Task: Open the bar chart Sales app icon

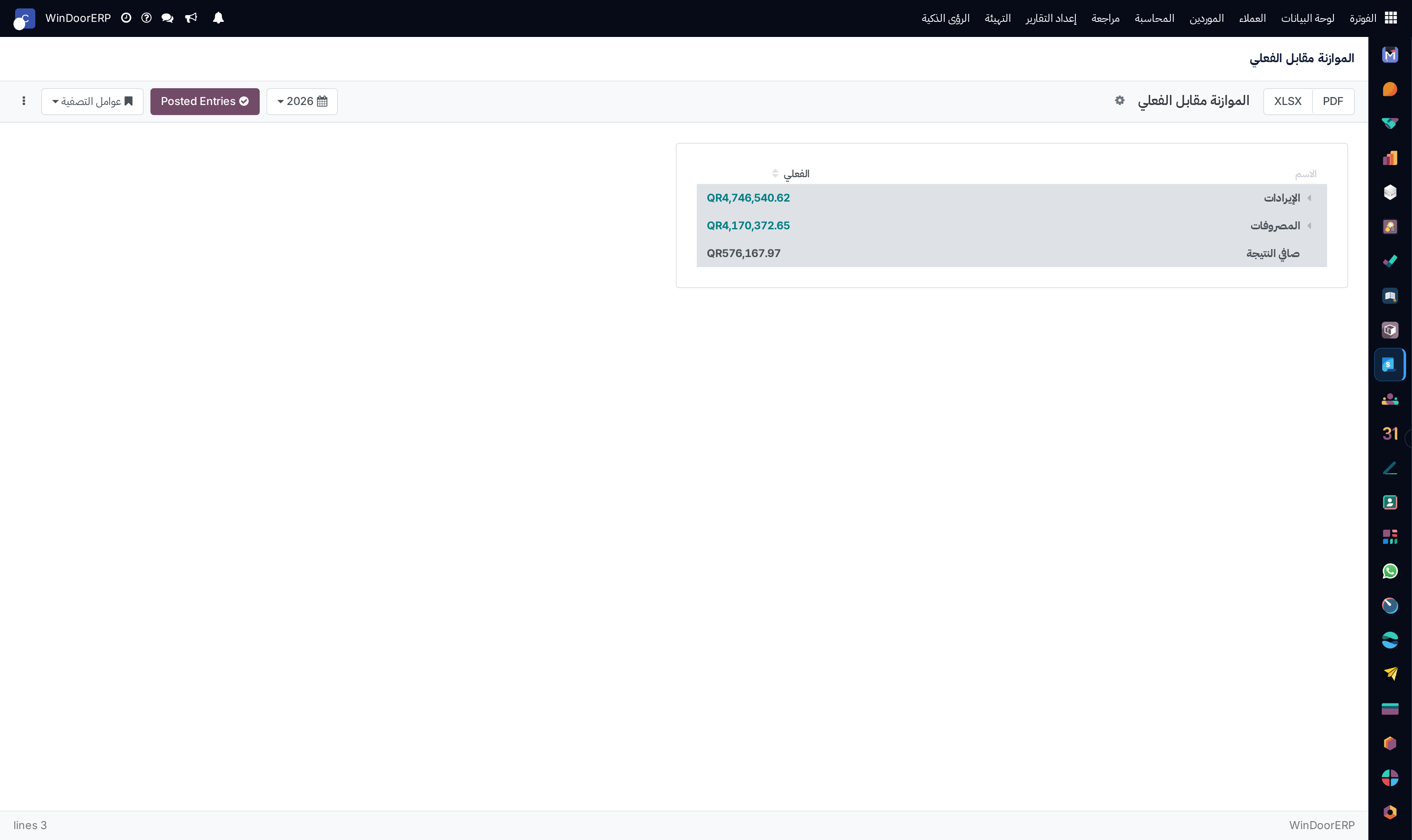Action: 1390,158
